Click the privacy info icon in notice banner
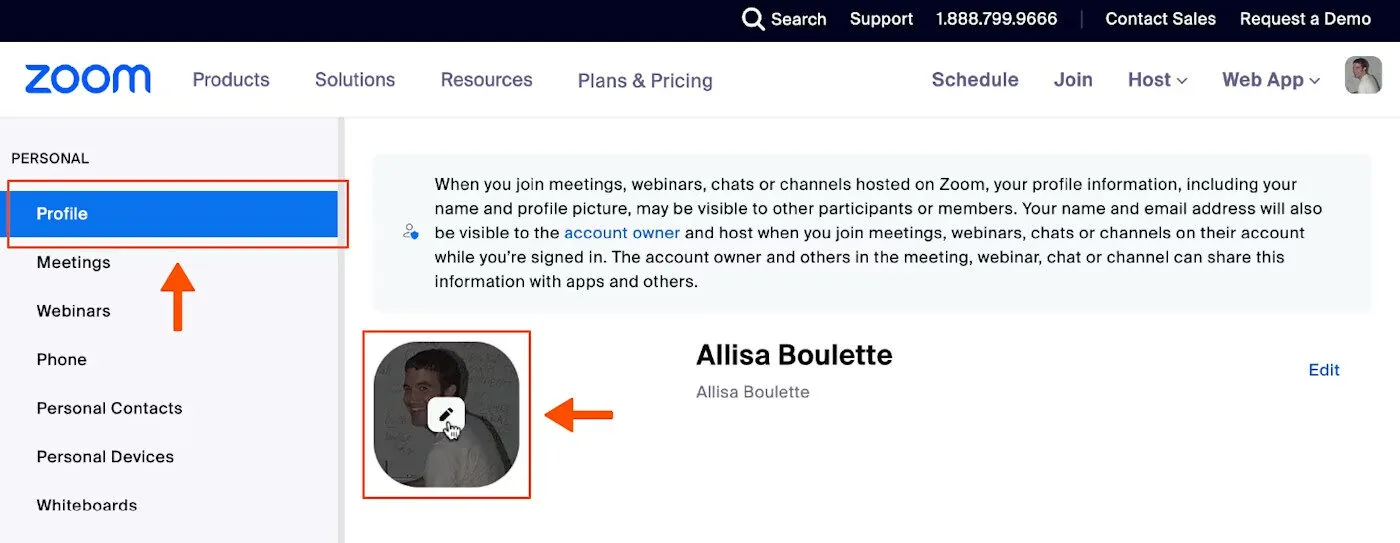Image resolution: width=1400 pixels, height=543 pixels. pyautogui.click(x=411, y=232)
